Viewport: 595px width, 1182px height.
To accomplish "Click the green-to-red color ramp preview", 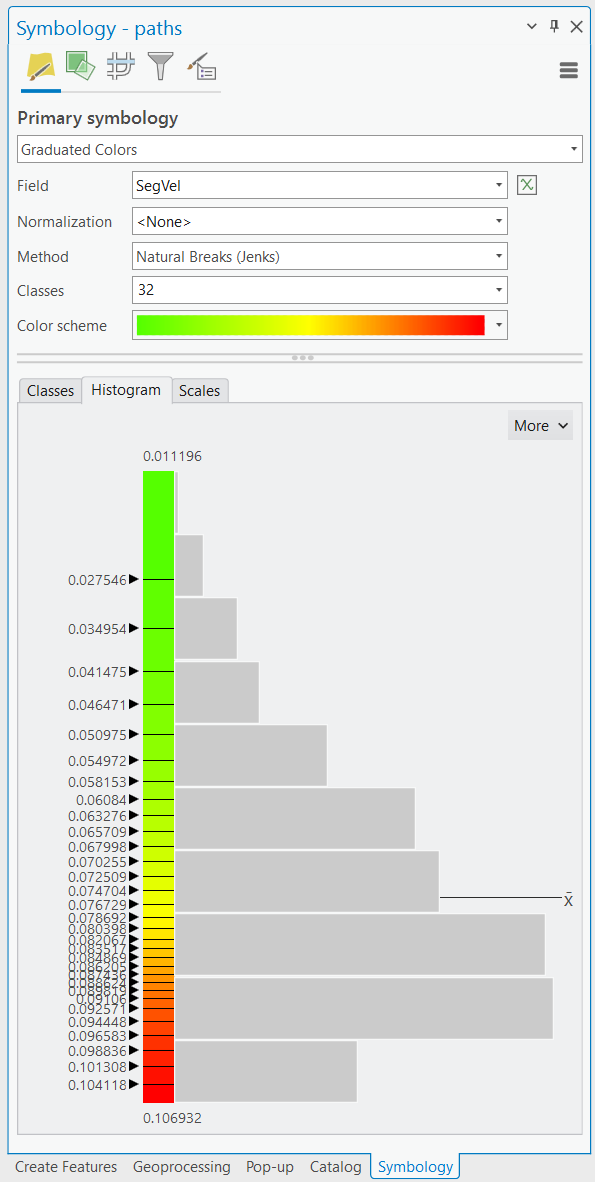I will tap(310, 326).
